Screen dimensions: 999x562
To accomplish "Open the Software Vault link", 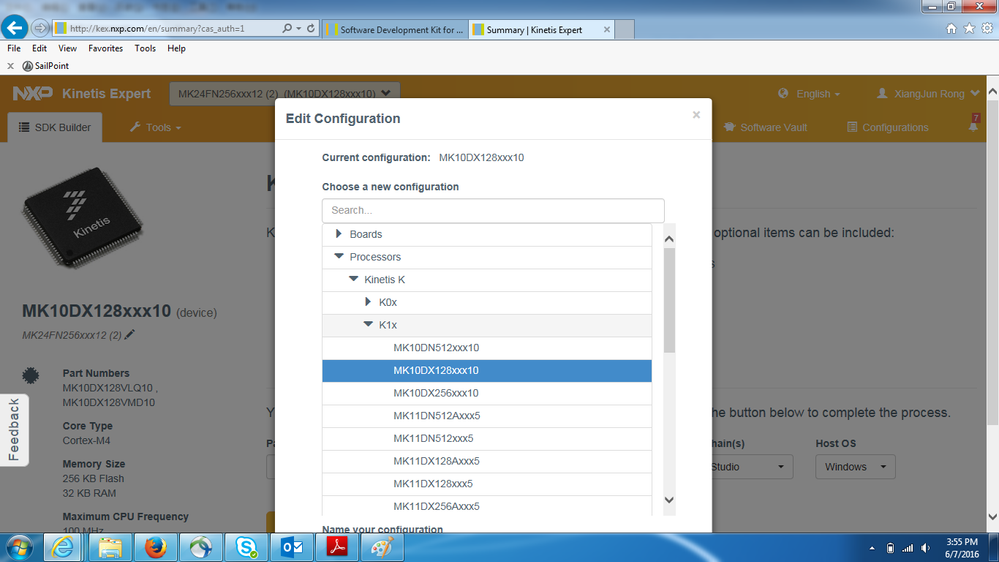I will [765, 127].
